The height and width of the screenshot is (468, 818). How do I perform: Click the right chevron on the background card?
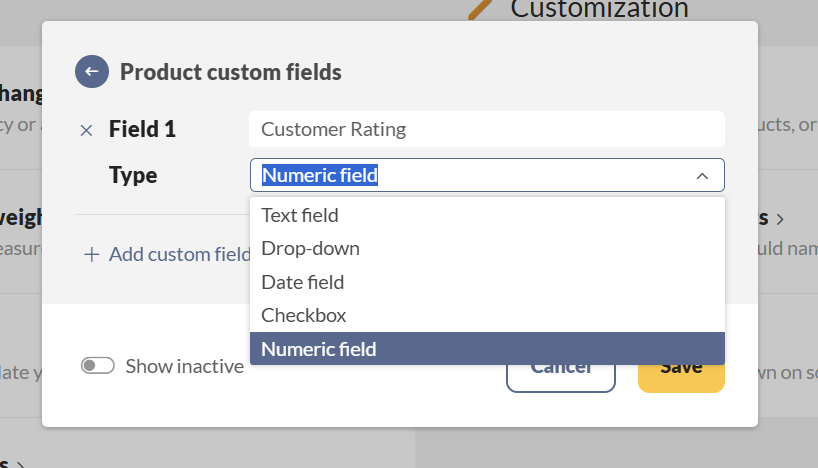point(779,218)
